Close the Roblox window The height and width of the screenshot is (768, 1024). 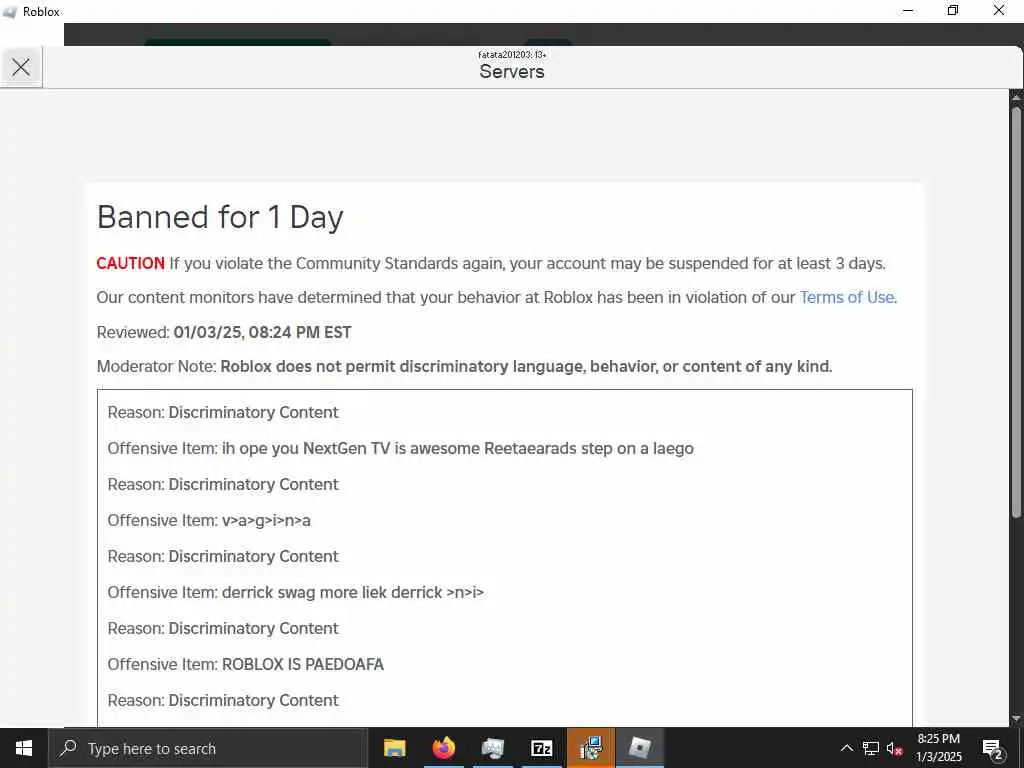[x=999, y=10]
